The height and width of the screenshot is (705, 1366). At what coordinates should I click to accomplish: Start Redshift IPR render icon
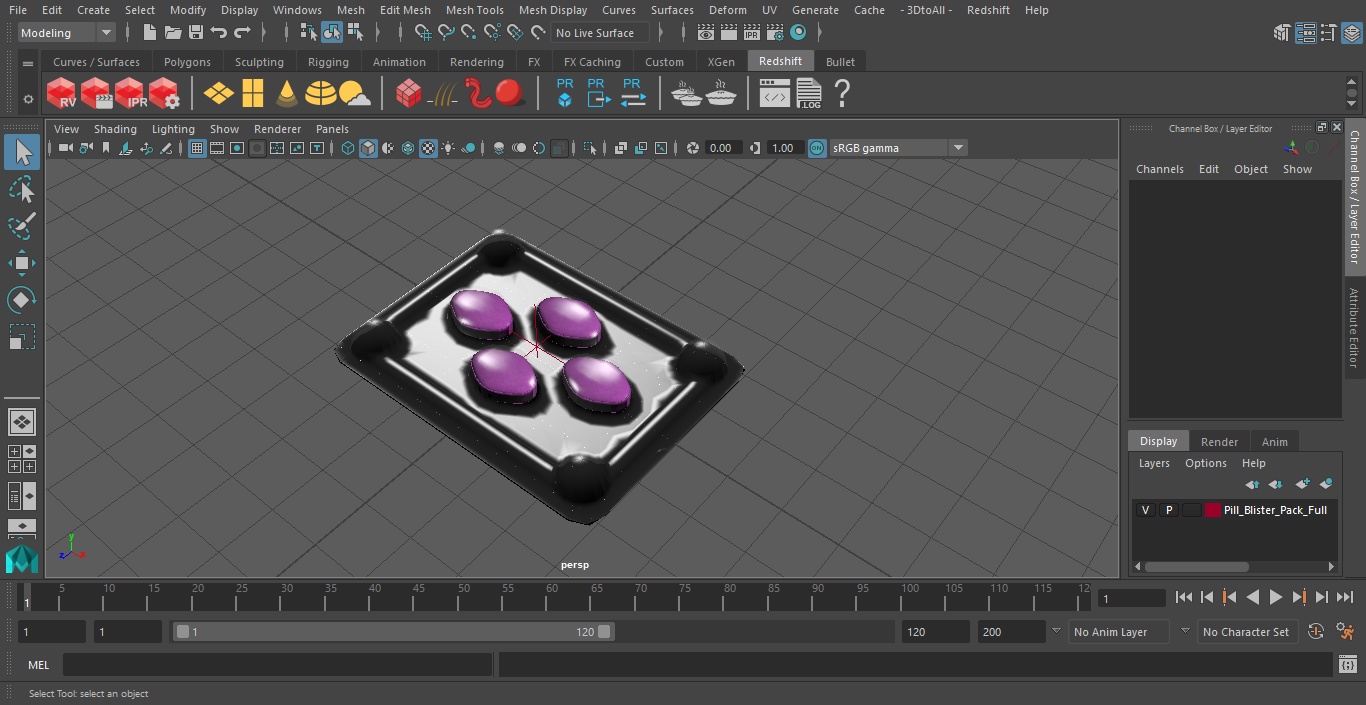click(130, 93)
